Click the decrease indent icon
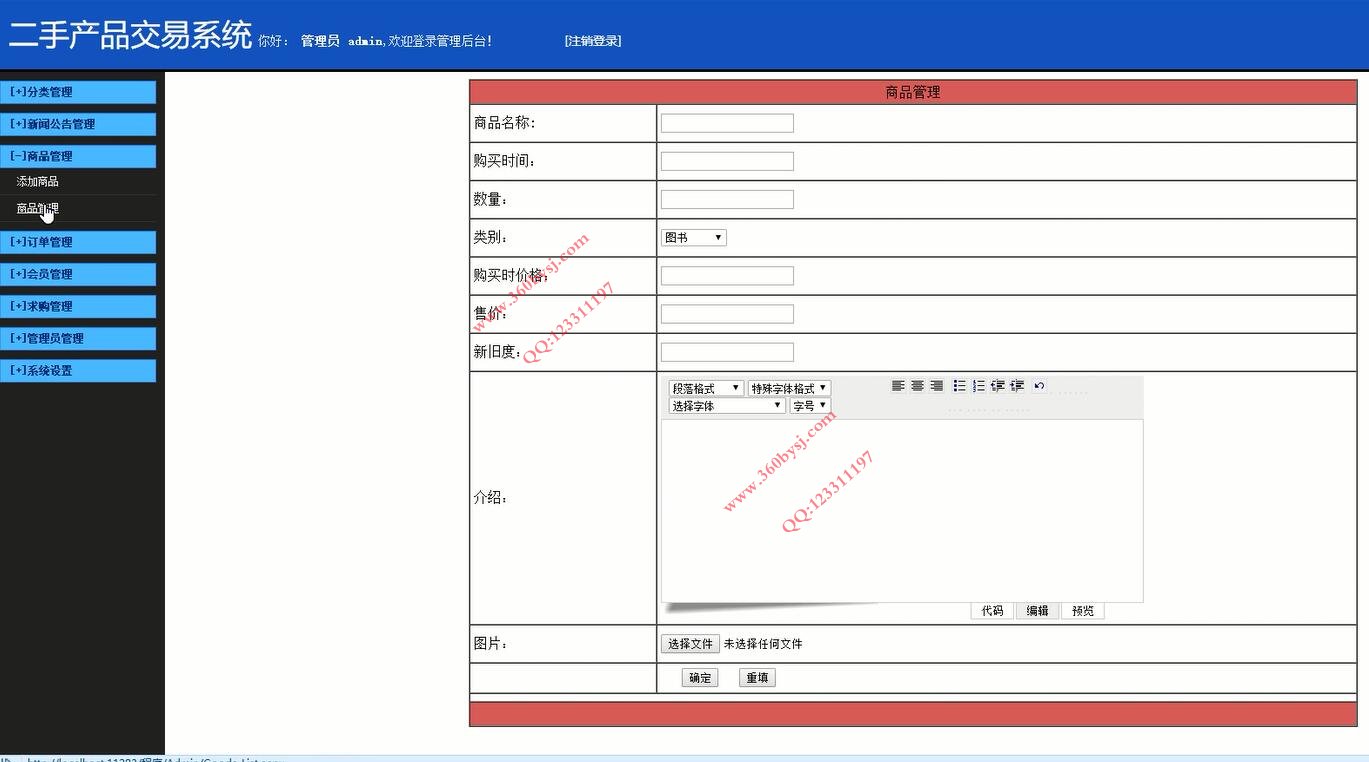This screenshot has height=762, width=1369. [x=998, y=386]
